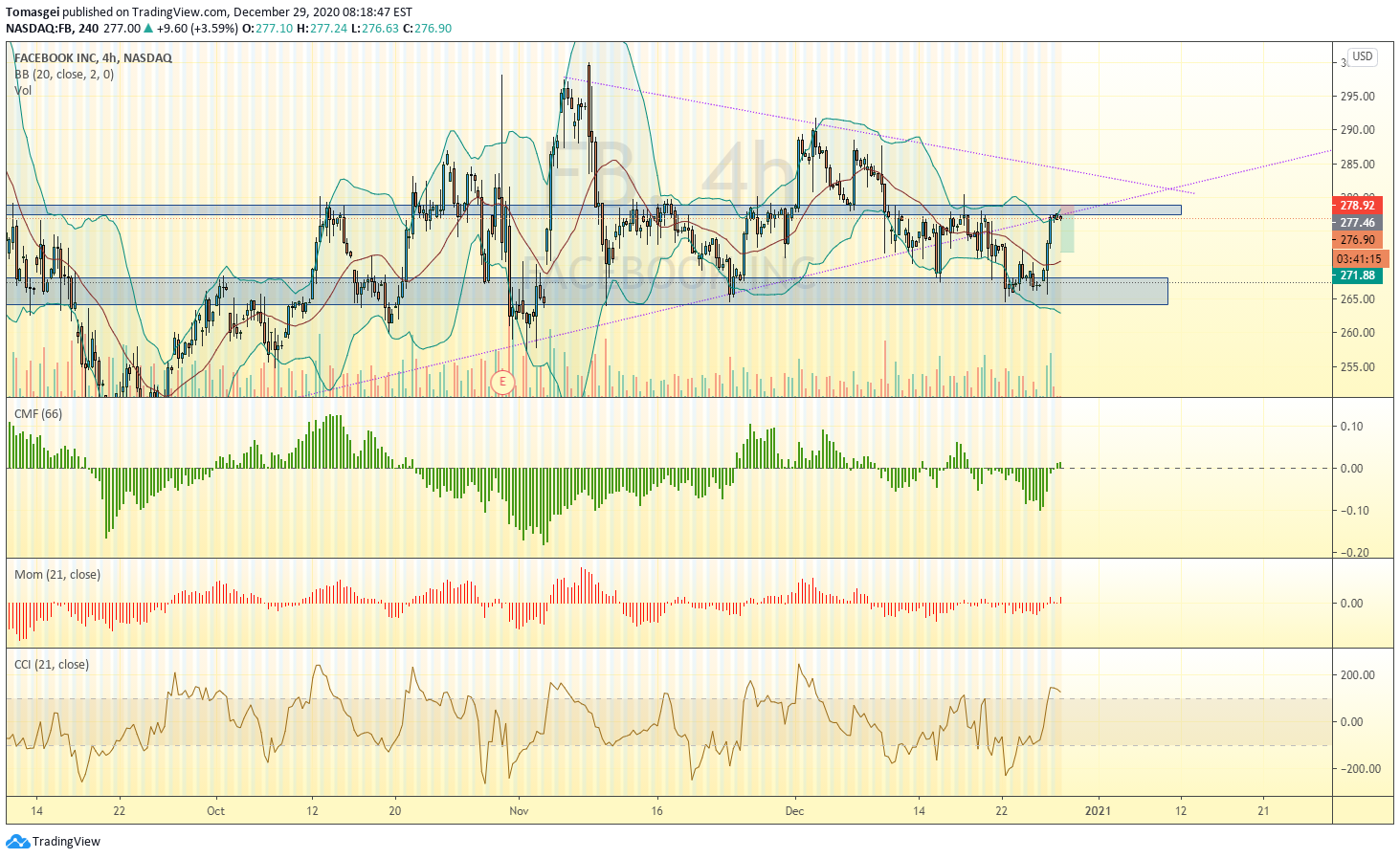
Task: Click the 0.00 value on Mom scale
Action: point(1351,604)
